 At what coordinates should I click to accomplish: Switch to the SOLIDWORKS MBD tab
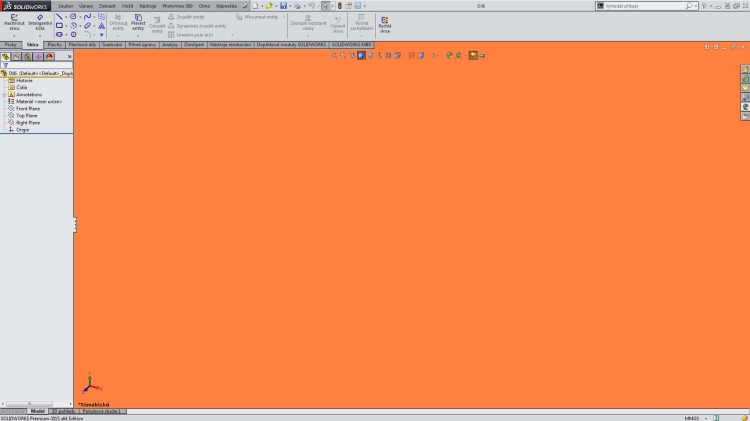point(352,44)
